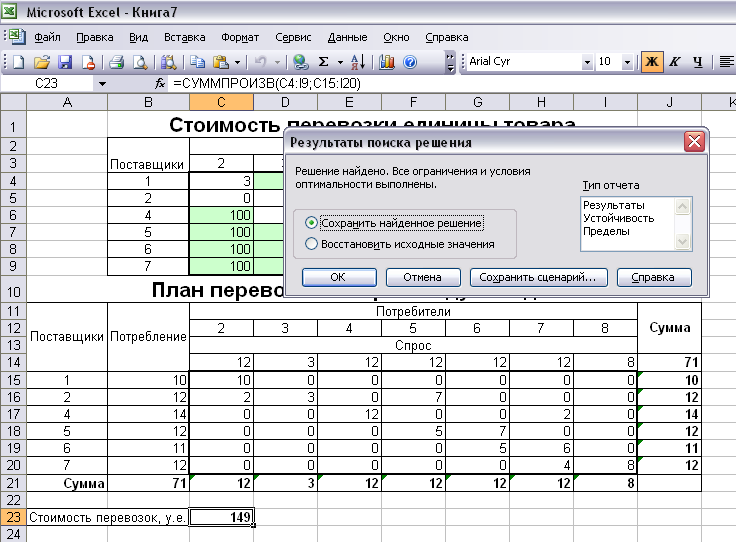The width and height of the screenshot is (736, 542).
Task: Open Print Preview magnifier icon
Action: [140, 62]
